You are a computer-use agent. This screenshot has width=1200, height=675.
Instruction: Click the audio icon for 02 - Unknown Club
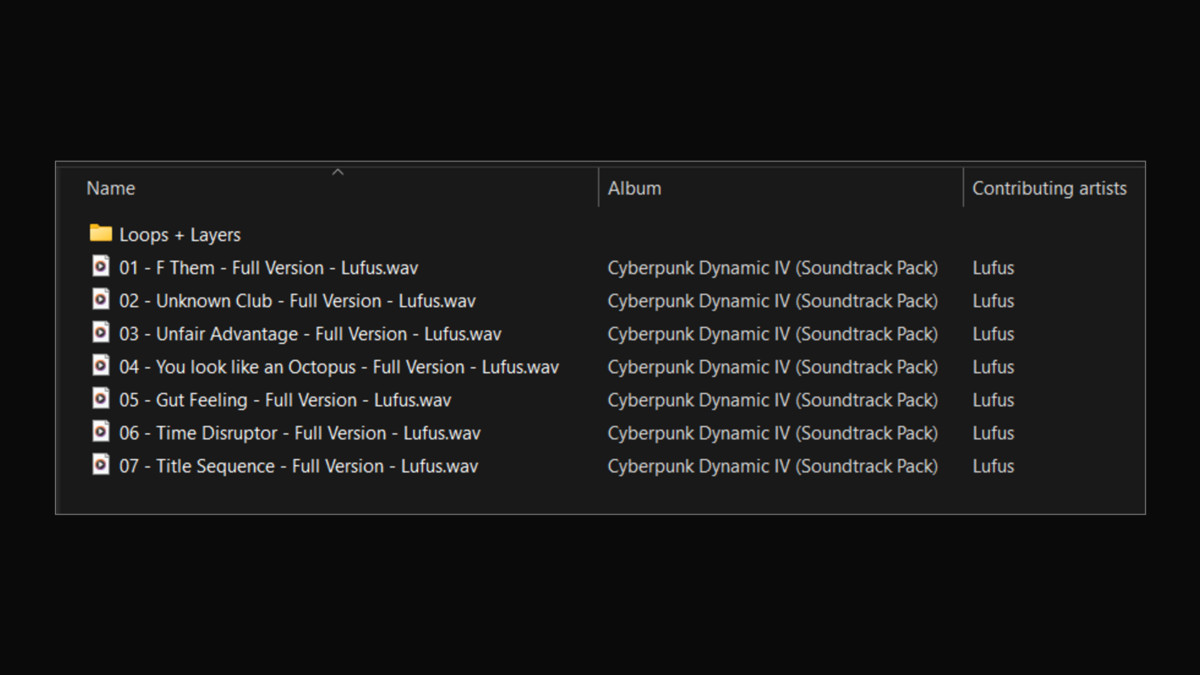pos(101,300)
